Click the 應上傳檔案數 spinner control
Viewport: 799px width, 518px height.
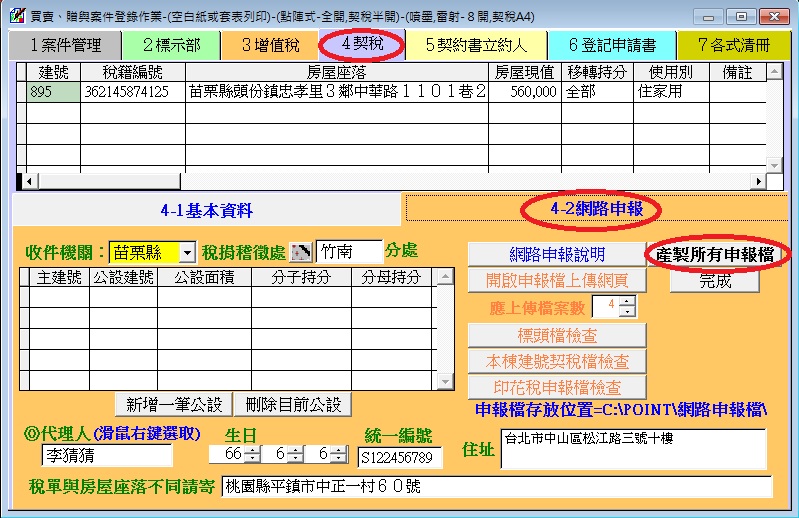[x=613, y=307]
